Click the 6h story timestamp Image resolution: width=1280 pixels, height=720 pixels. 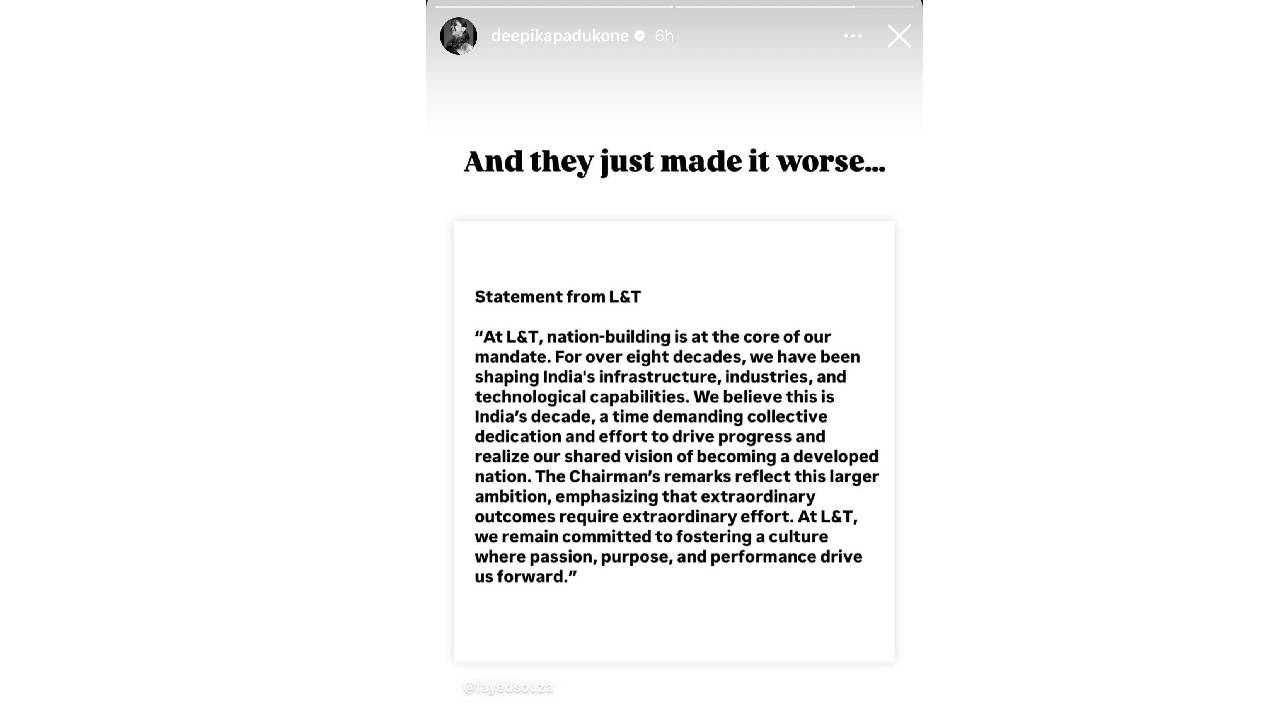664,36
